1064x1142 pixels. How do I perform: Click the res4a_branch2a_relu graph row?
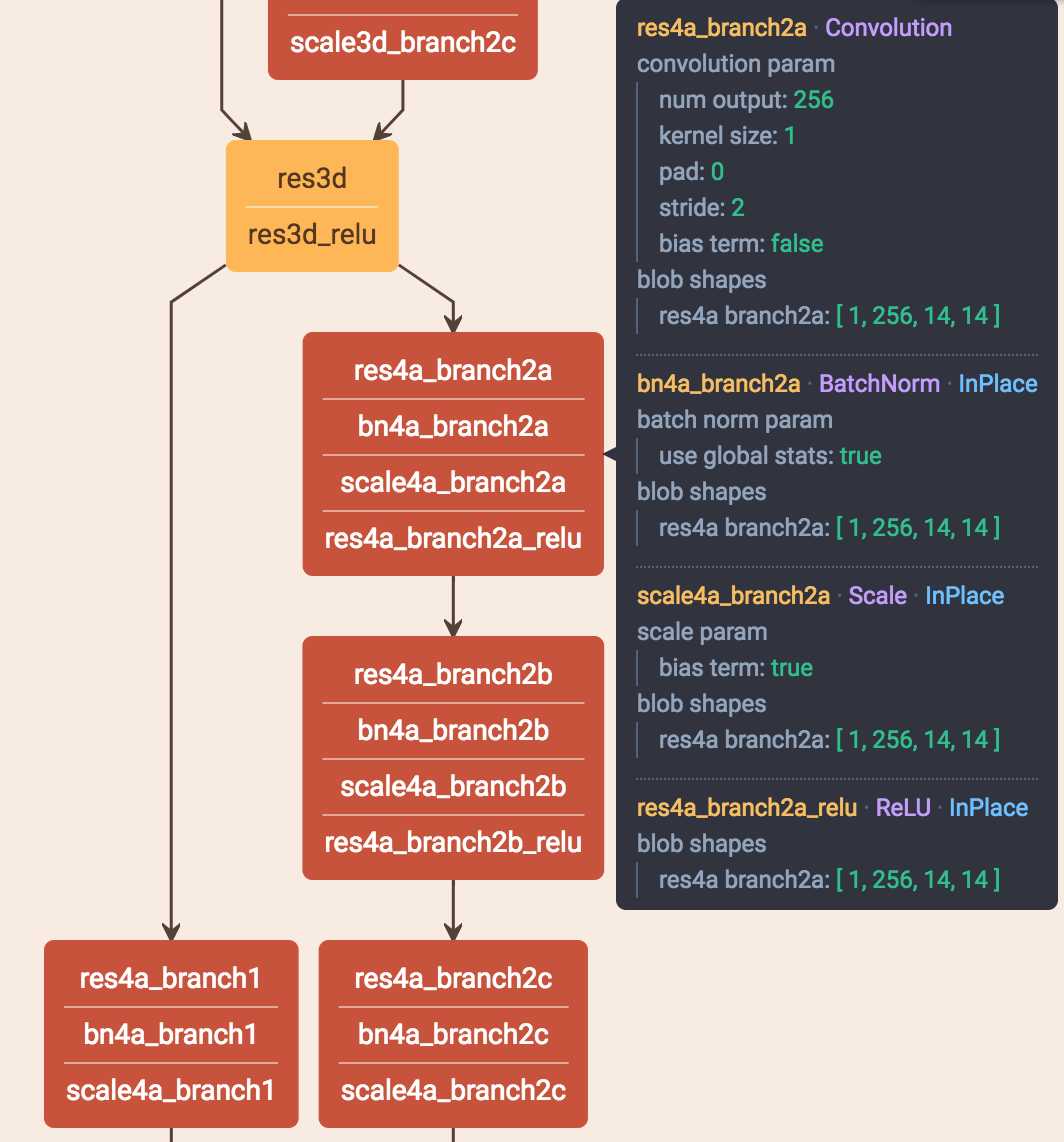(453, 538)
